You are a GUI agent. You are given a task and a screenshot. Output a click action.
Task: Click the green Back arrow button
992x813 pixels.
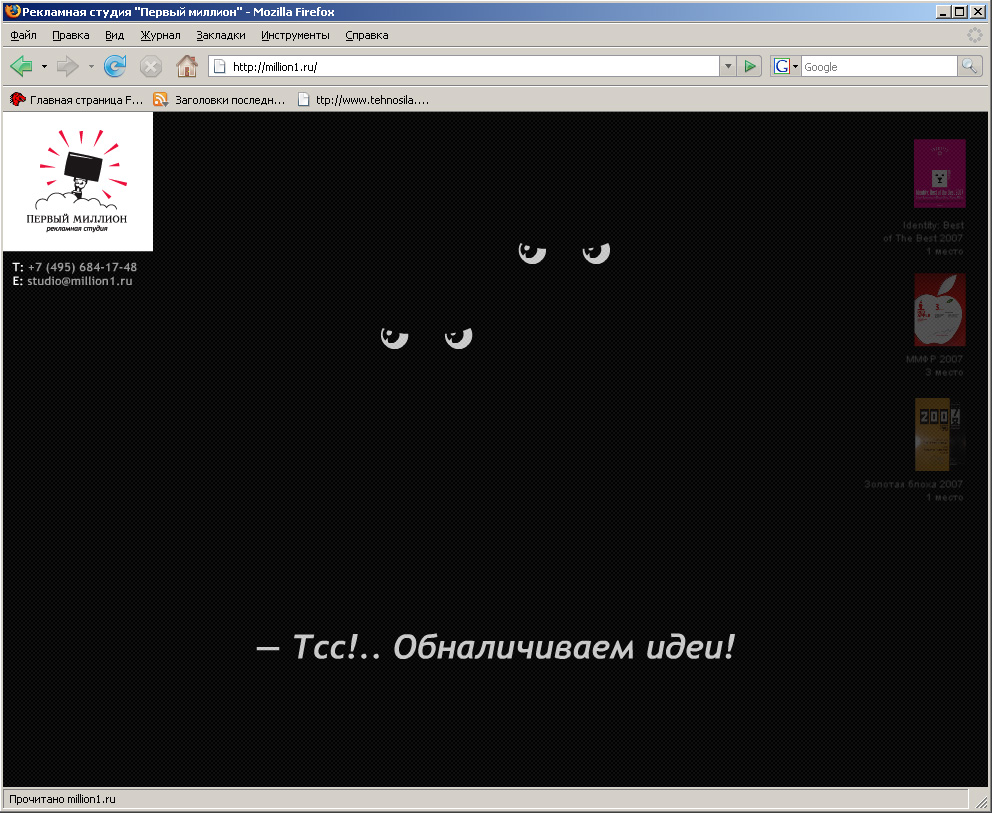click(x=22, y=66)
